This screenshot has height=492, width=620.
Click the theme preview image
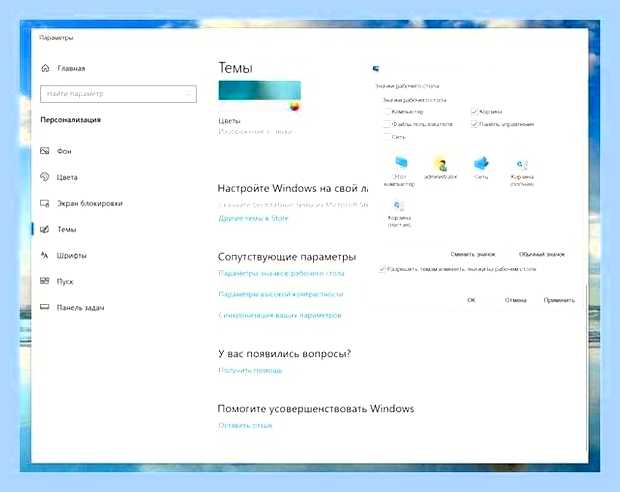tap(259, 91)
